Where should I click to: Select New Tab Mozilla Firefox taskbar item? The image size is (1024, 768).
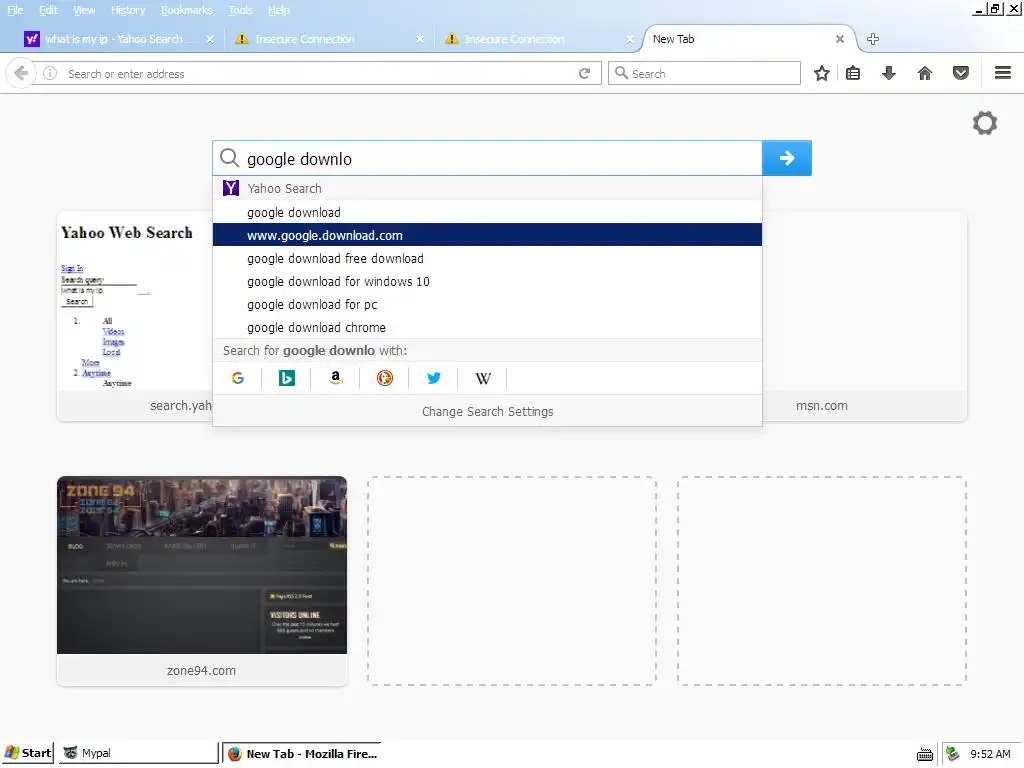click(x=302, y=754)
